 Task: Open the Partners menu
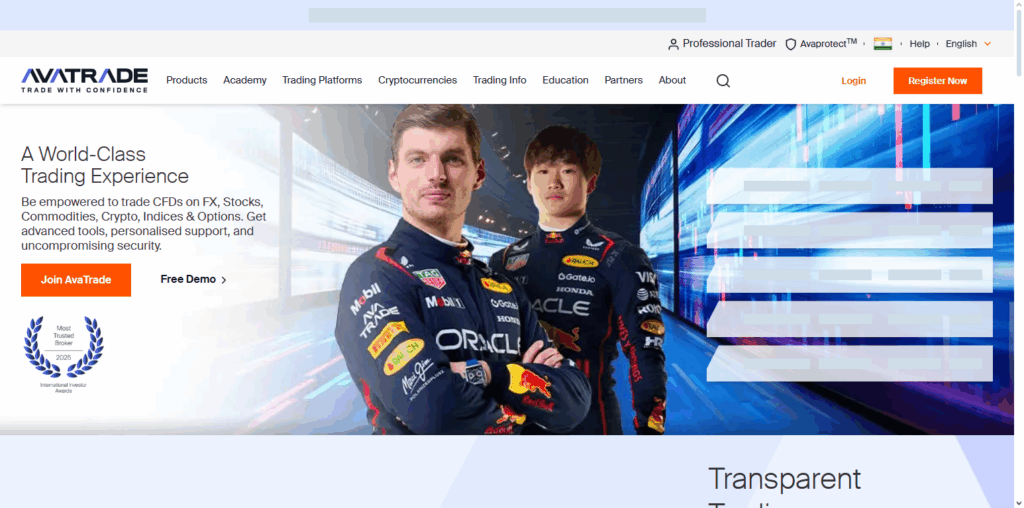[x=623, y=80]
